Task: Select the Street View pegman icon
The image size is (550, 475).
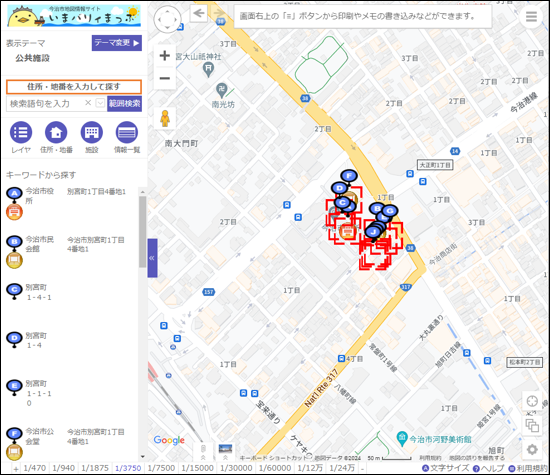Action: pyautogui.click(x=165, y=119)
